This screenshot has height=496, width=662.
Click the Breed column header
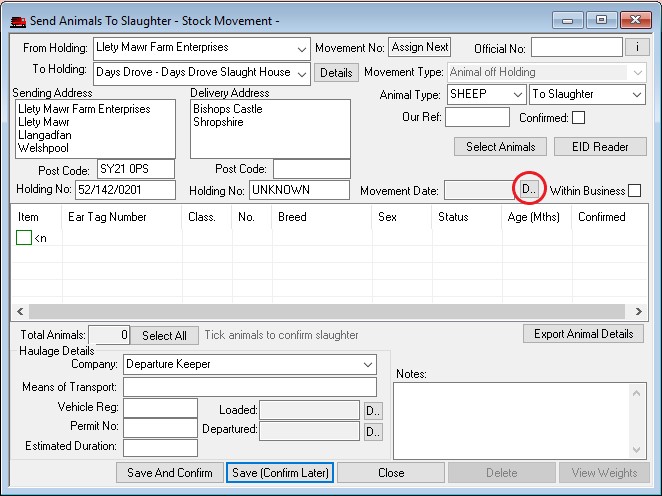(292, 217)
